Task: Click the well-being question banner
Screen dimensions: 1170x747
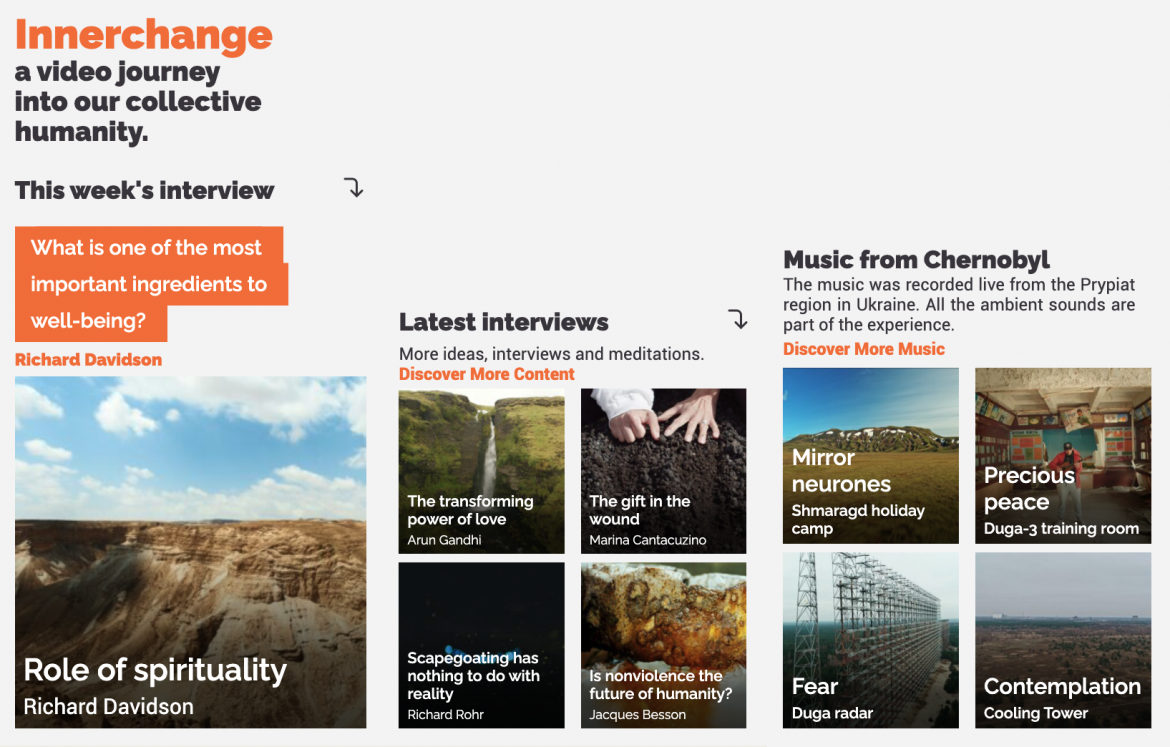Action: coord(148,284)
